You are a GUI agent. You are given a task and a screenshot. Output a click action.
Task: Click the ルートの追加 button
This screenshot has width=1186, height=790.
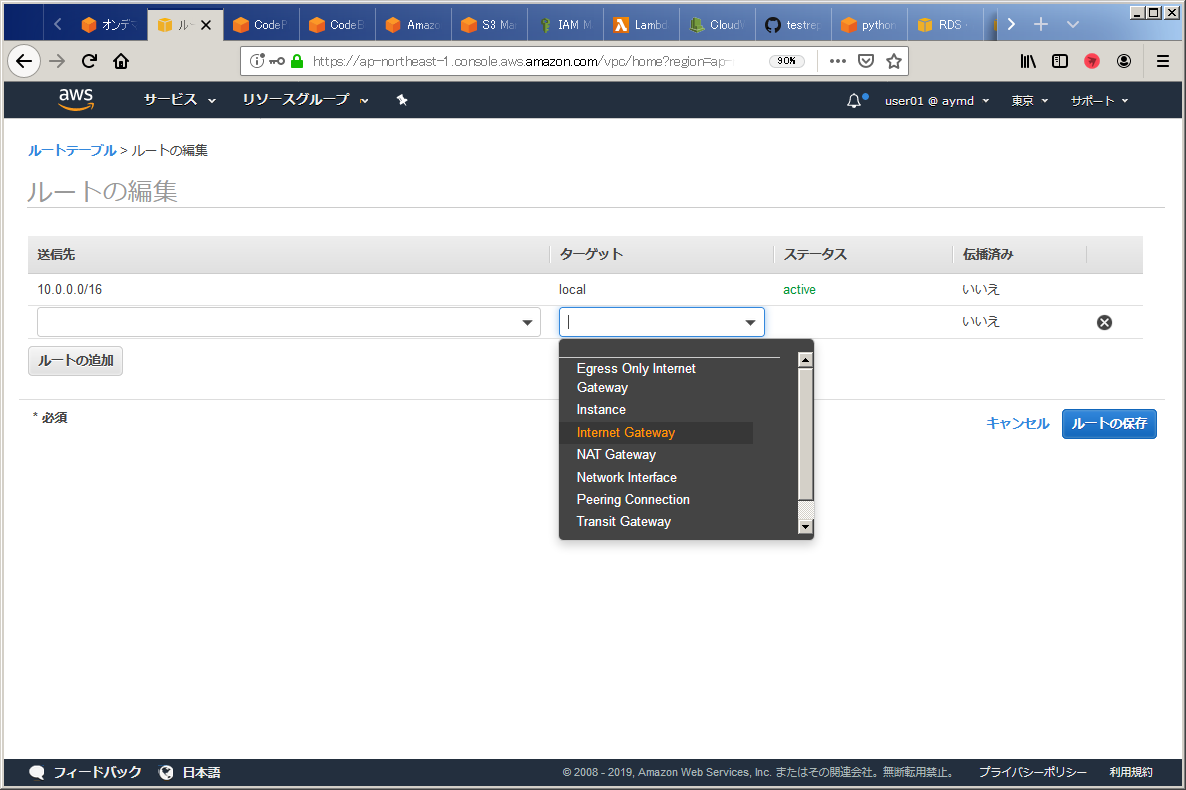[x=76, y=360]
